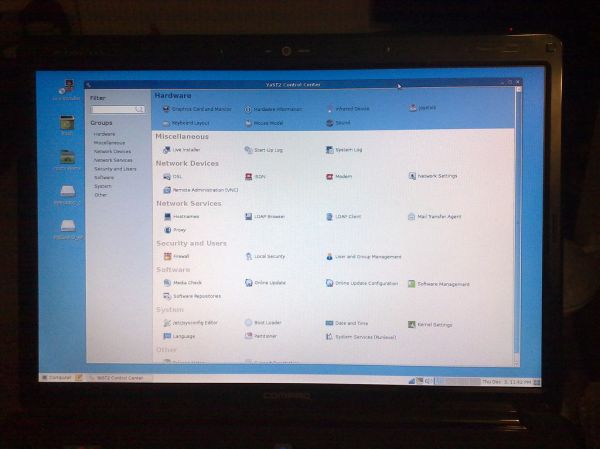Select Hardware in the Groups list
The width and height of the screenshot is (600, 449).
(x=104, y=134)
